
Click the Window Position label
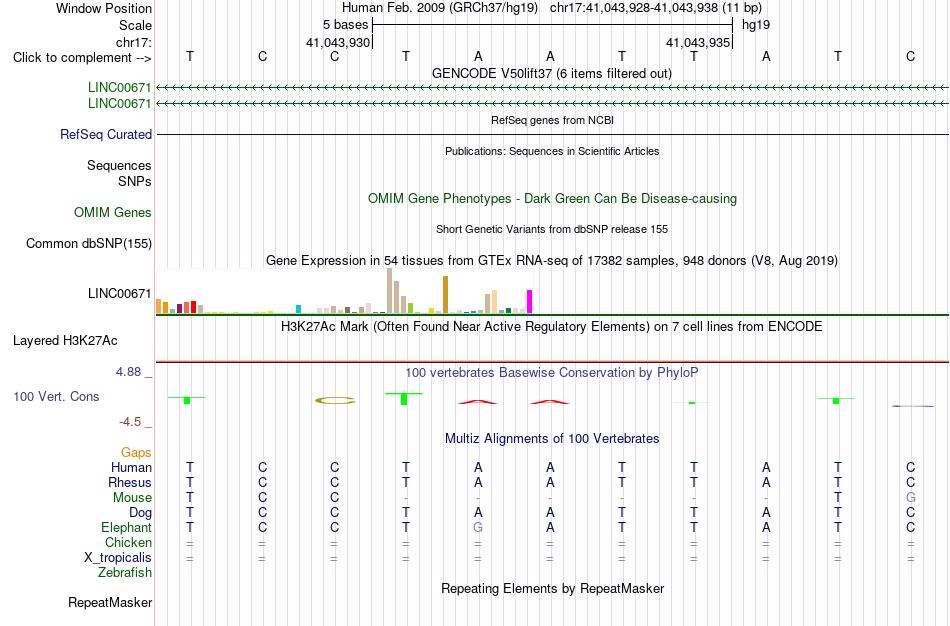coord(104,8)
